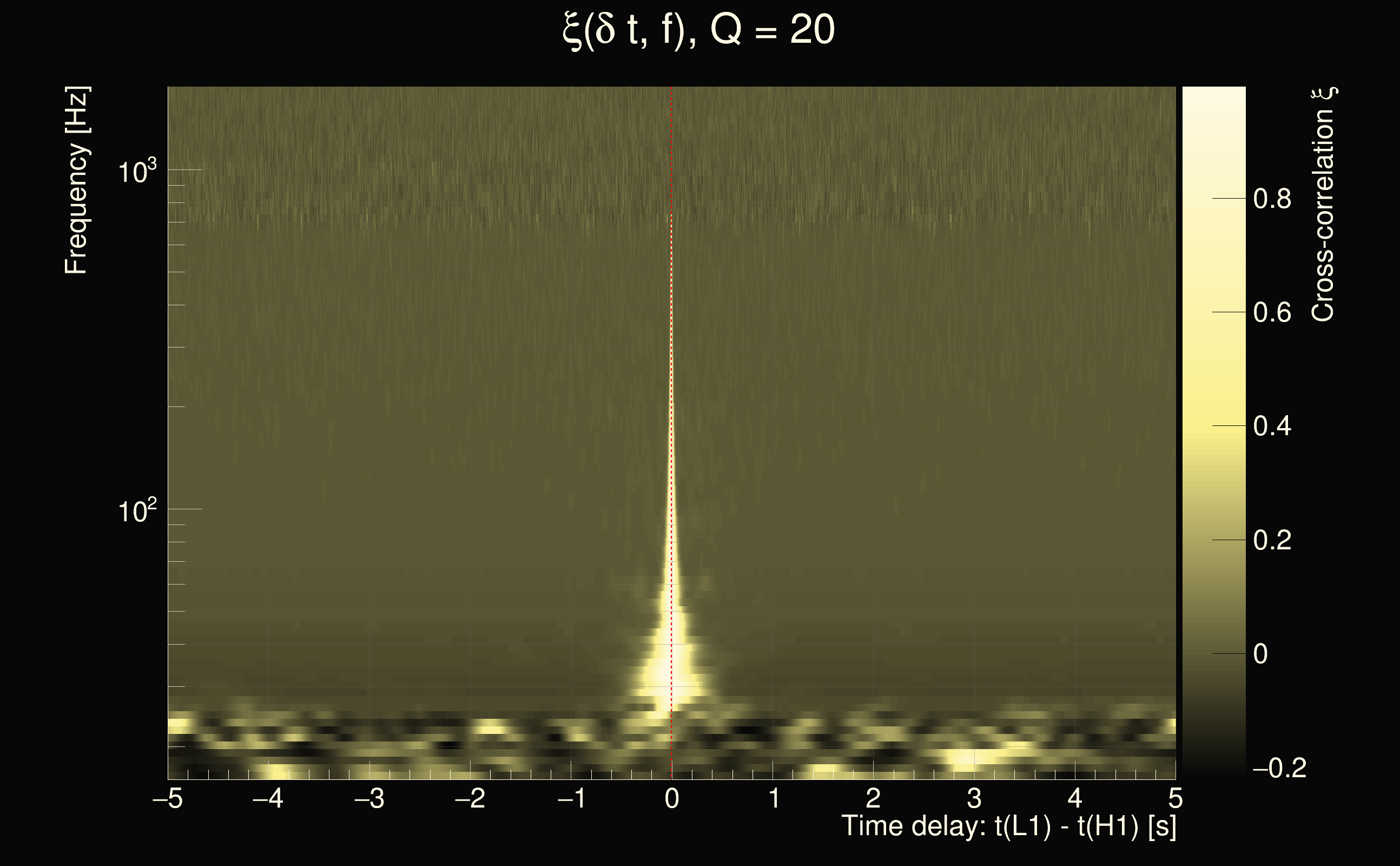Click the −5 time delay tick label

click(x=167, y=798)
